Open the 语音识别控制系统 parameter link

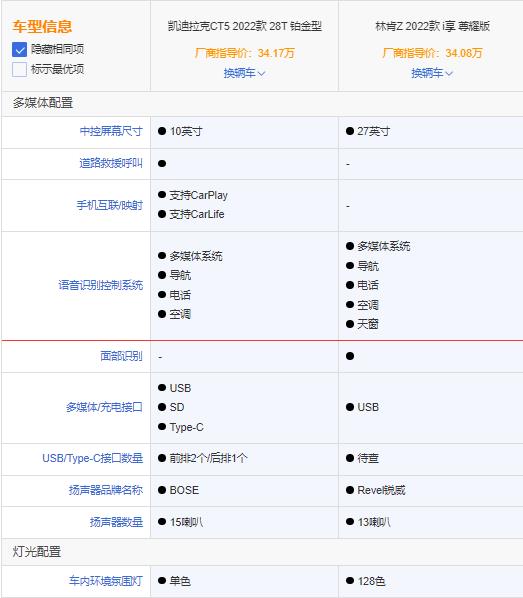coord(101,285)
